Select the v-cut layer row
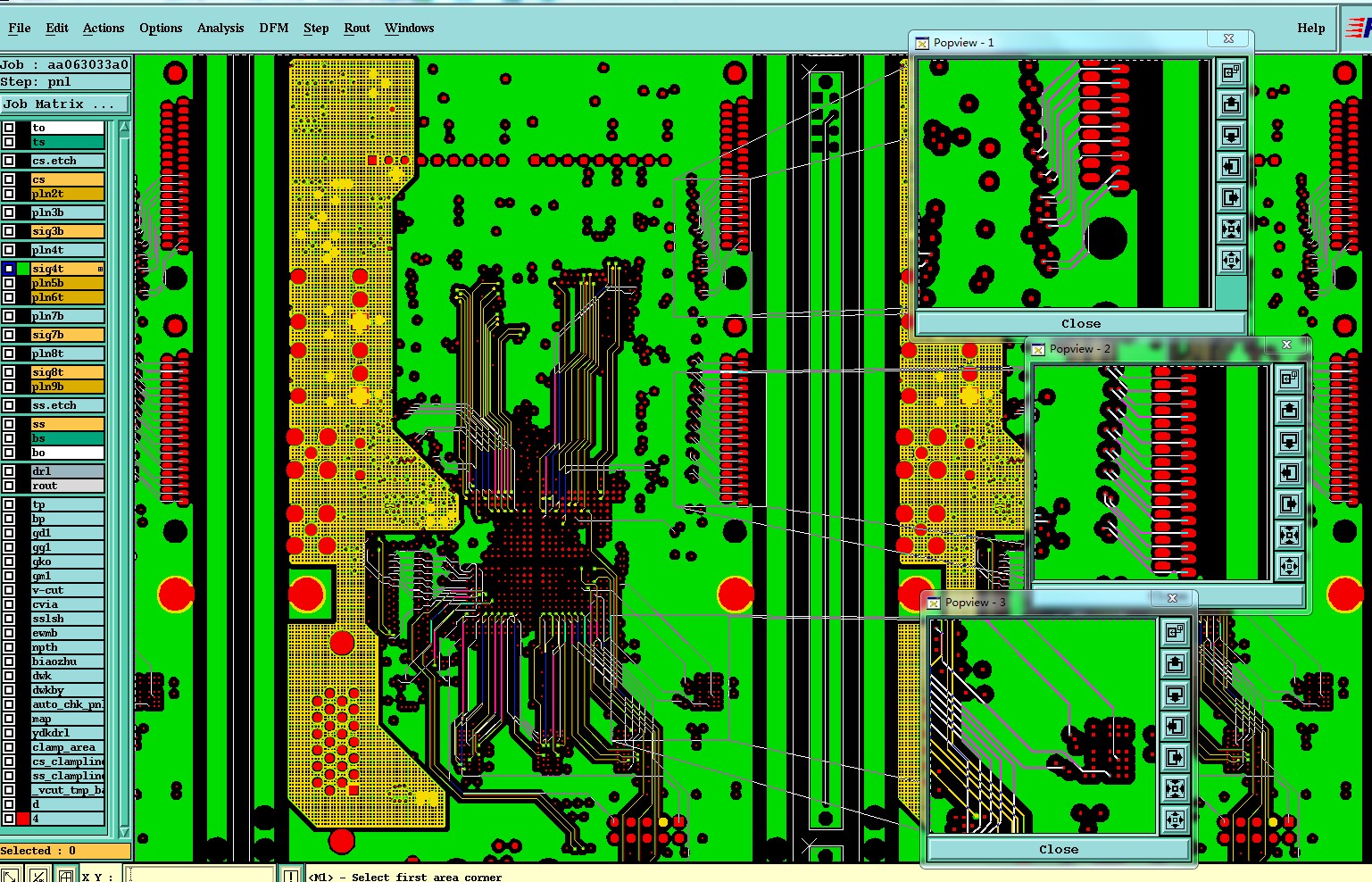This screenshot has height=882, width=1372. coord(68,590)
